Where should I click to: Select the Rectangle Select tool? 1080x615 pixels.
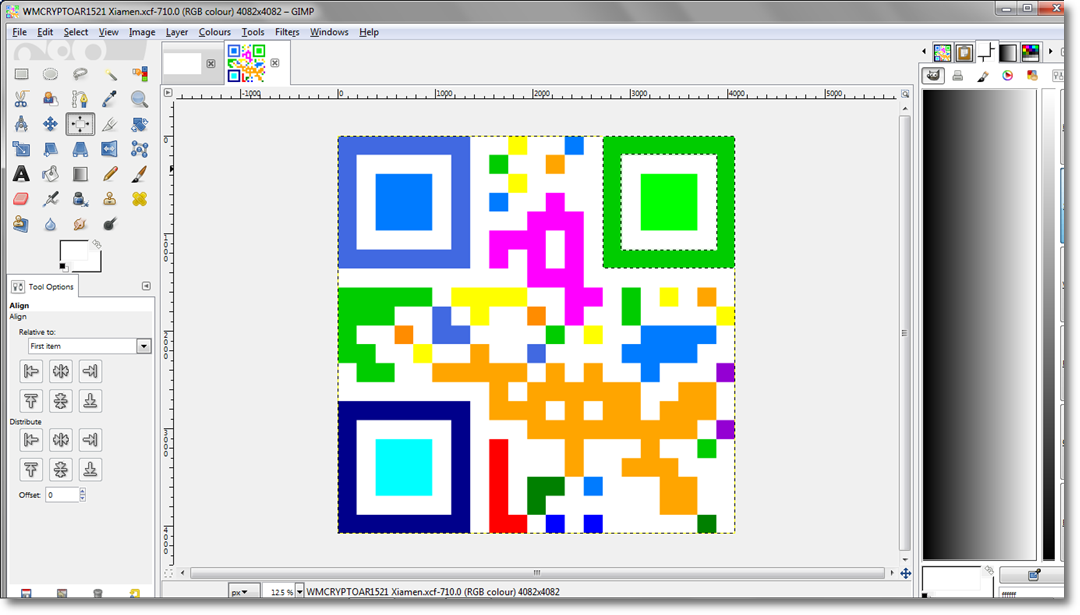tap(21, 74)
